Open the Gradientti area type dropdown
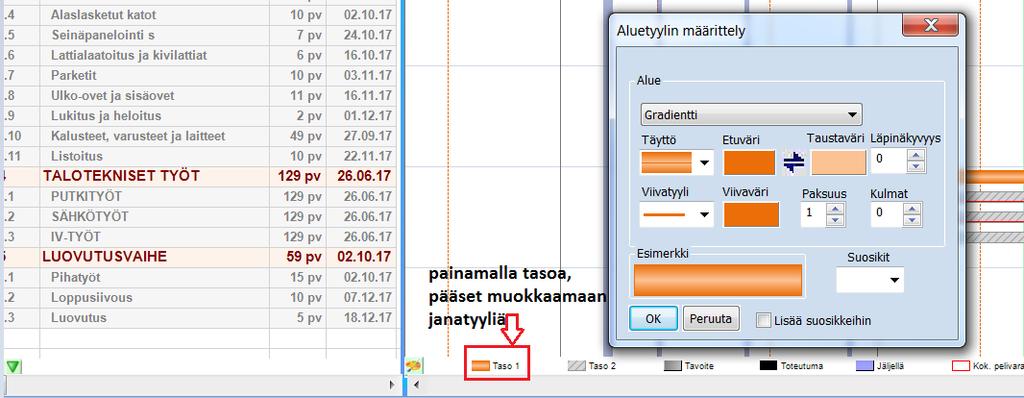 coord(751,115)
